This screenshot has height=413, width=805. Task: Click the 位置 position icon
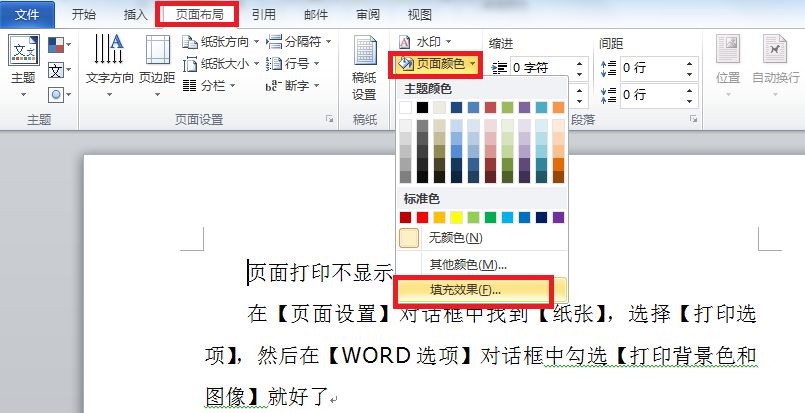(x=728, y=58)
